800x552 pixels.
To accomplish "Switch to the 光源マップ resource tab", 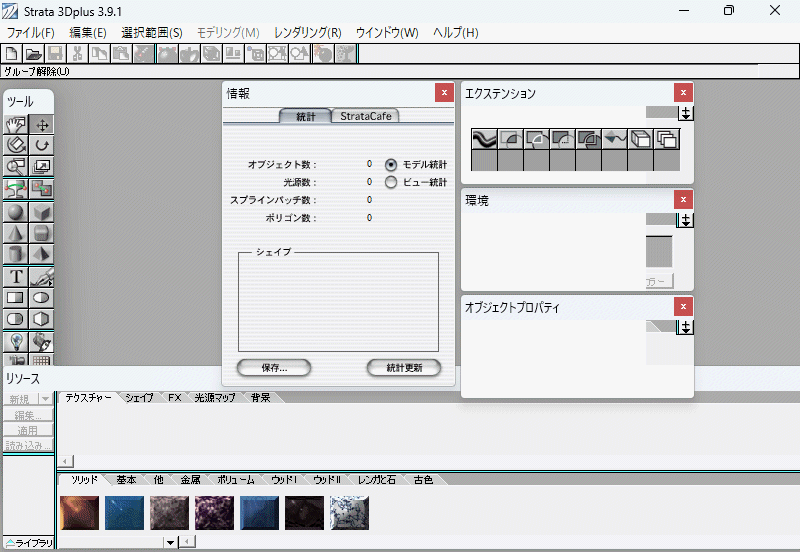I will [215, 398].
